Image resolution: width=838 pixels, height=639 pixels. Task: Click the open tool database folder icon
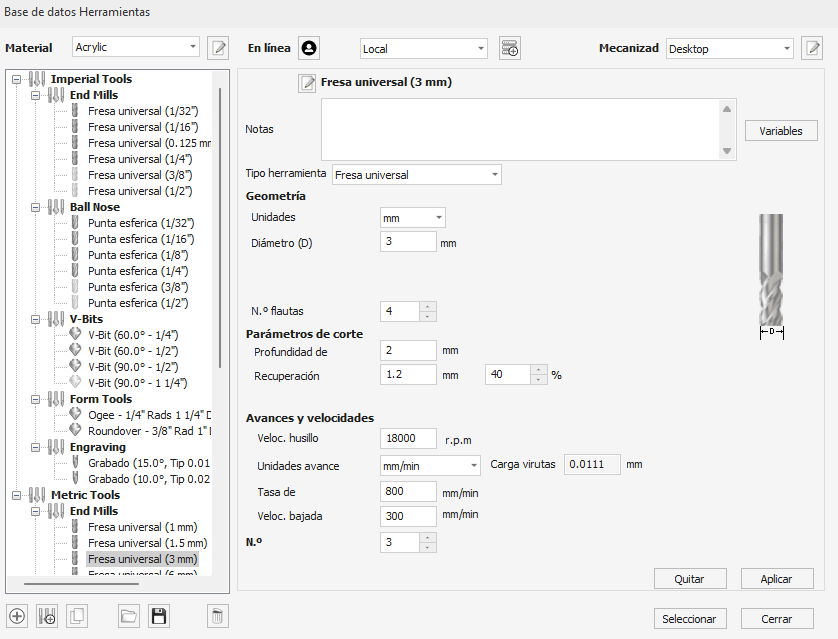129,617
